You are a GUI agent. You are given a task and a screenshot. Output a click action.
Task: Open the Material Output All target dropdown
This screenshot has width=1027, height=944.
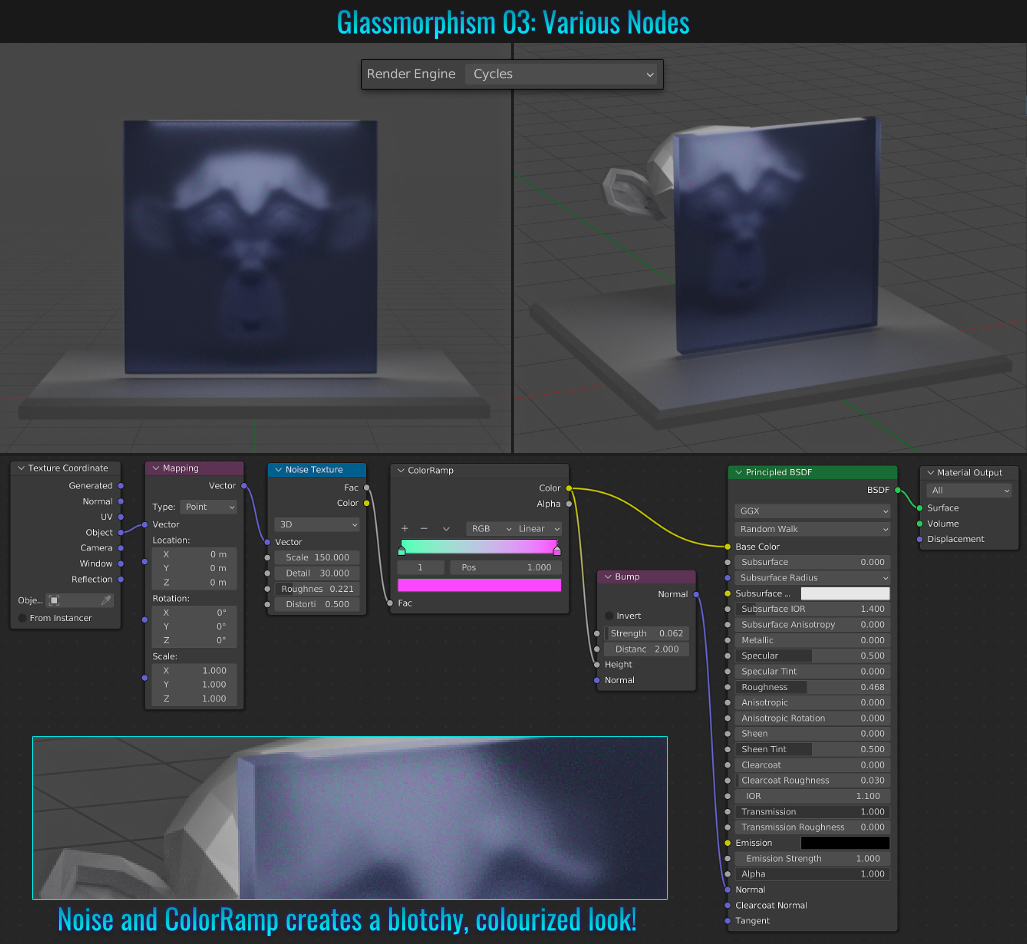click(969, 491)
